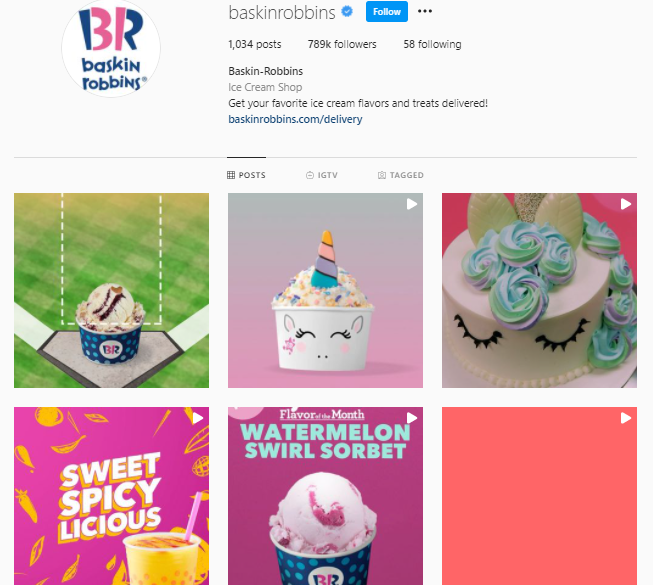The height and width of the screenshot is (585, 653).
Task: Click the video icon on unicorn cake post
Action: pos(626,204)
